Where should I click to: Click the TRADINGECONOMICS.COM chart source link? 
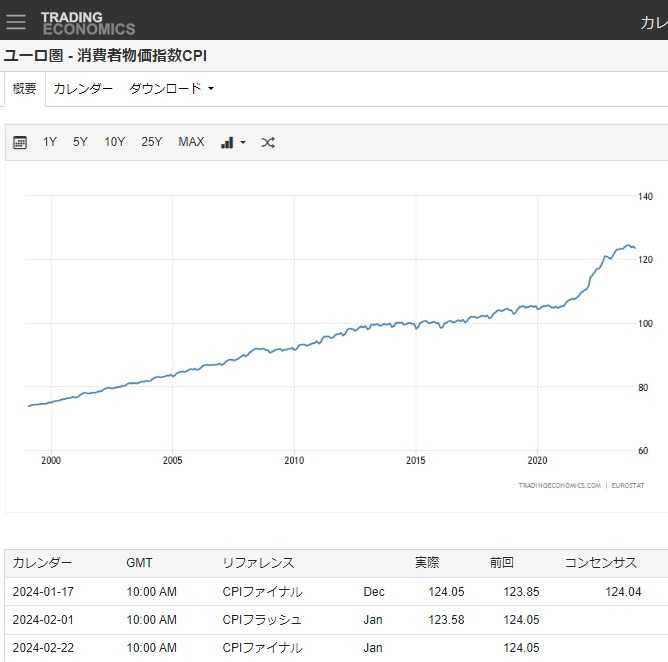(559, 485)
